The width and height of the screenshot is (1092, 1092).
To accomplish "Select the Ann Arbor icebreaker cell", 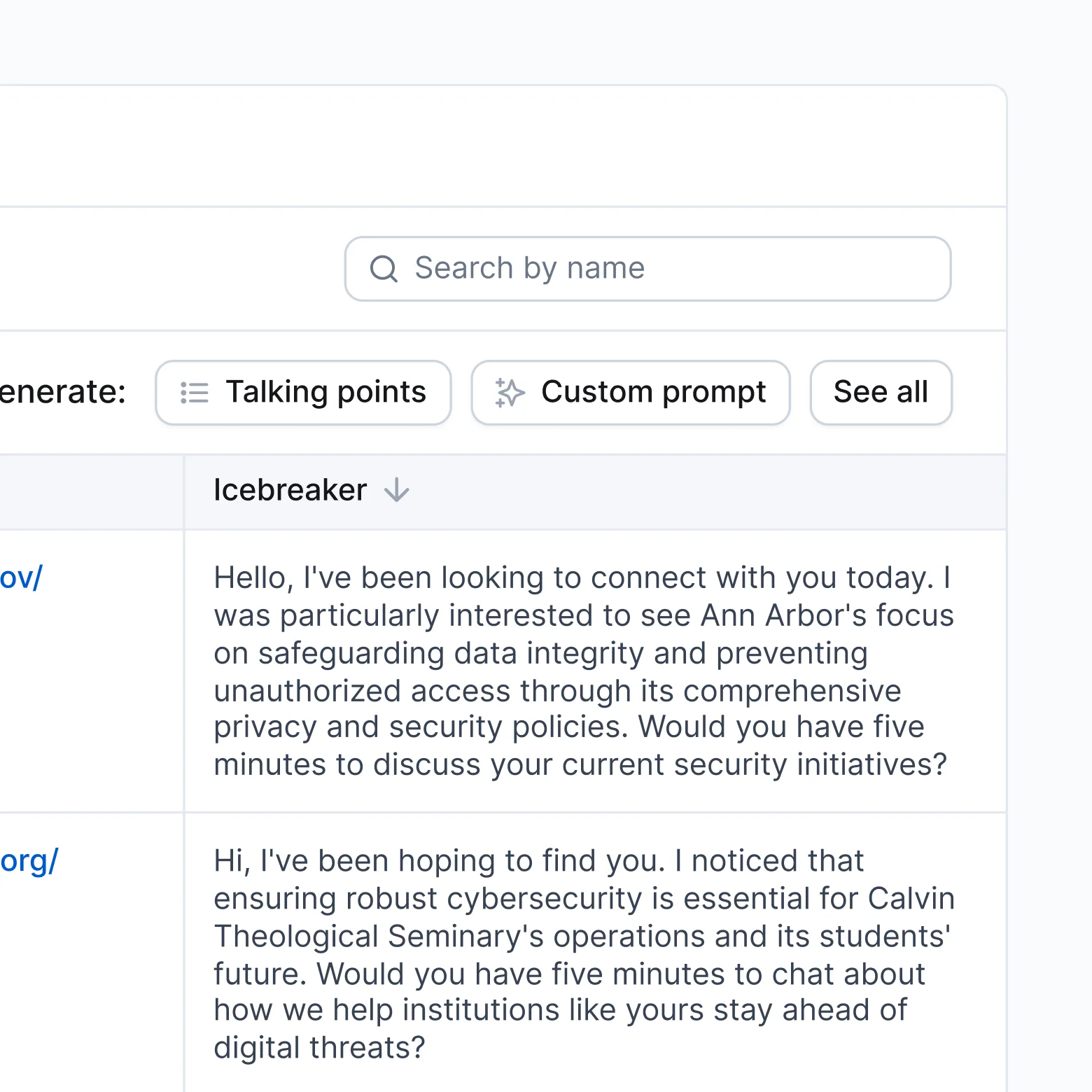I will [x=595, y=671].
